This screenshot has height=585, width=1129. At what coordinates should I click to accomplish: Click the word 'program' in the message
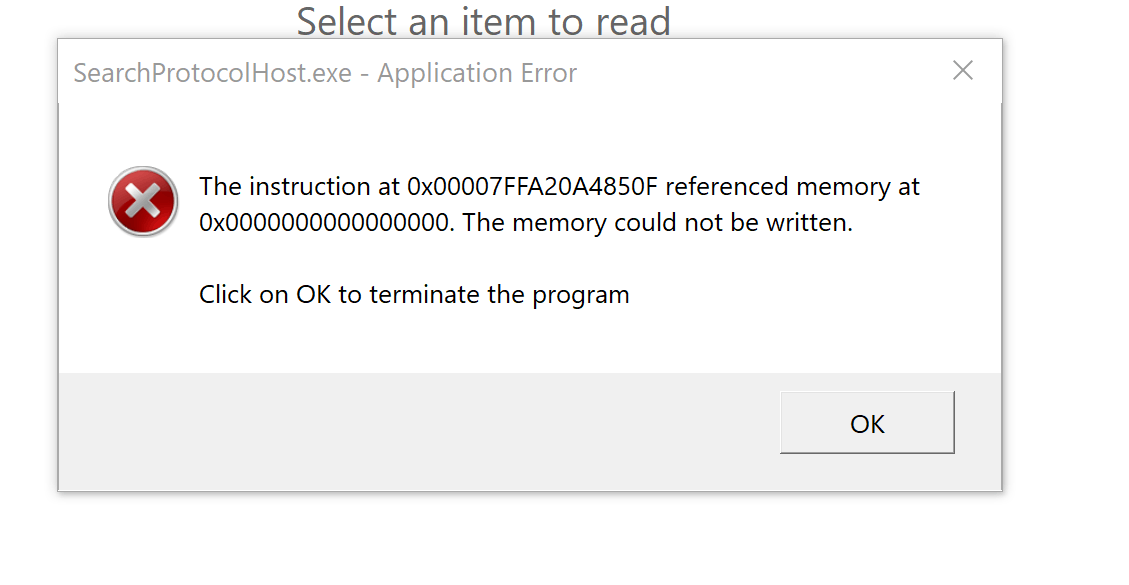(x=581, y=296)
